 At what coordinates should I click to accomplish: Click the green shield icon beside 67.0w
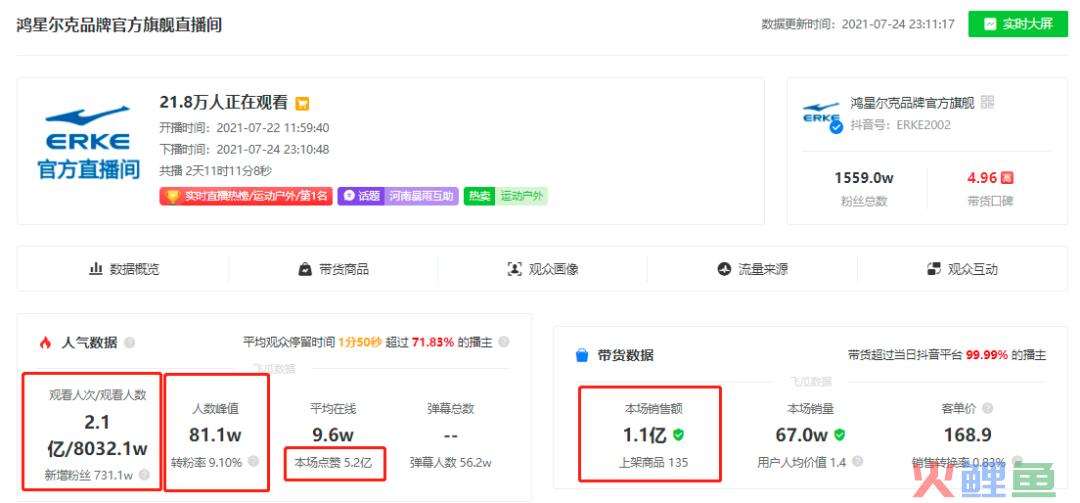tap(839, 435)
